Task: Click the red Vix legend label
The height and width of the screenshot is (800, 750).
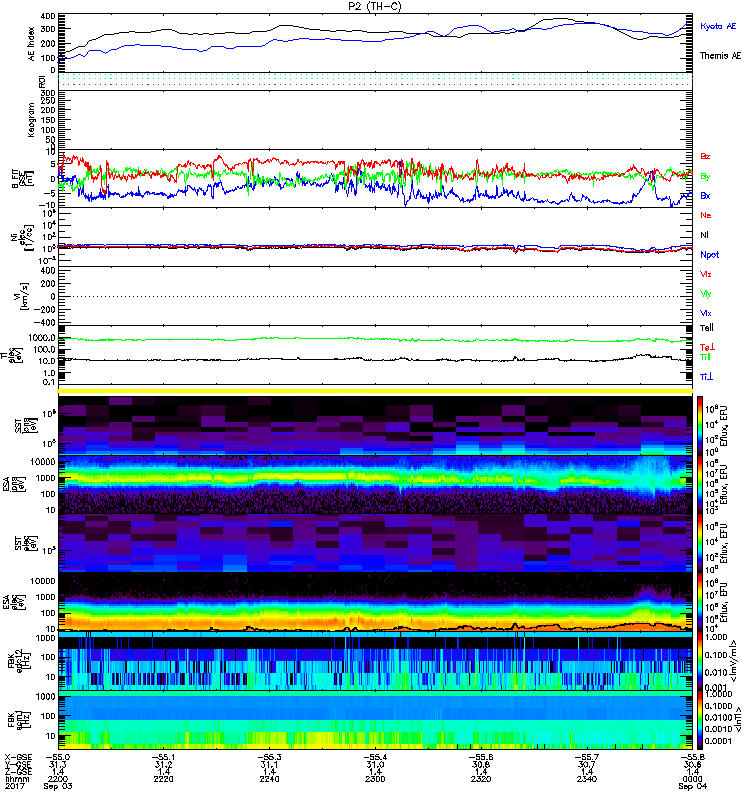Action: tap(706, 274)
